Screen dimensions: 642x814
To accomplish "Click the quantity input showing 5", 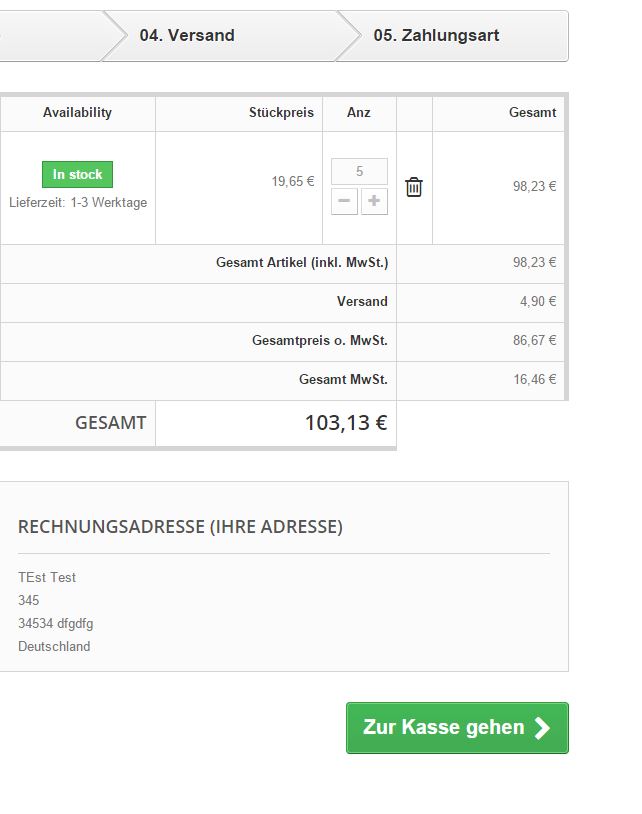I will coord(359,171).
